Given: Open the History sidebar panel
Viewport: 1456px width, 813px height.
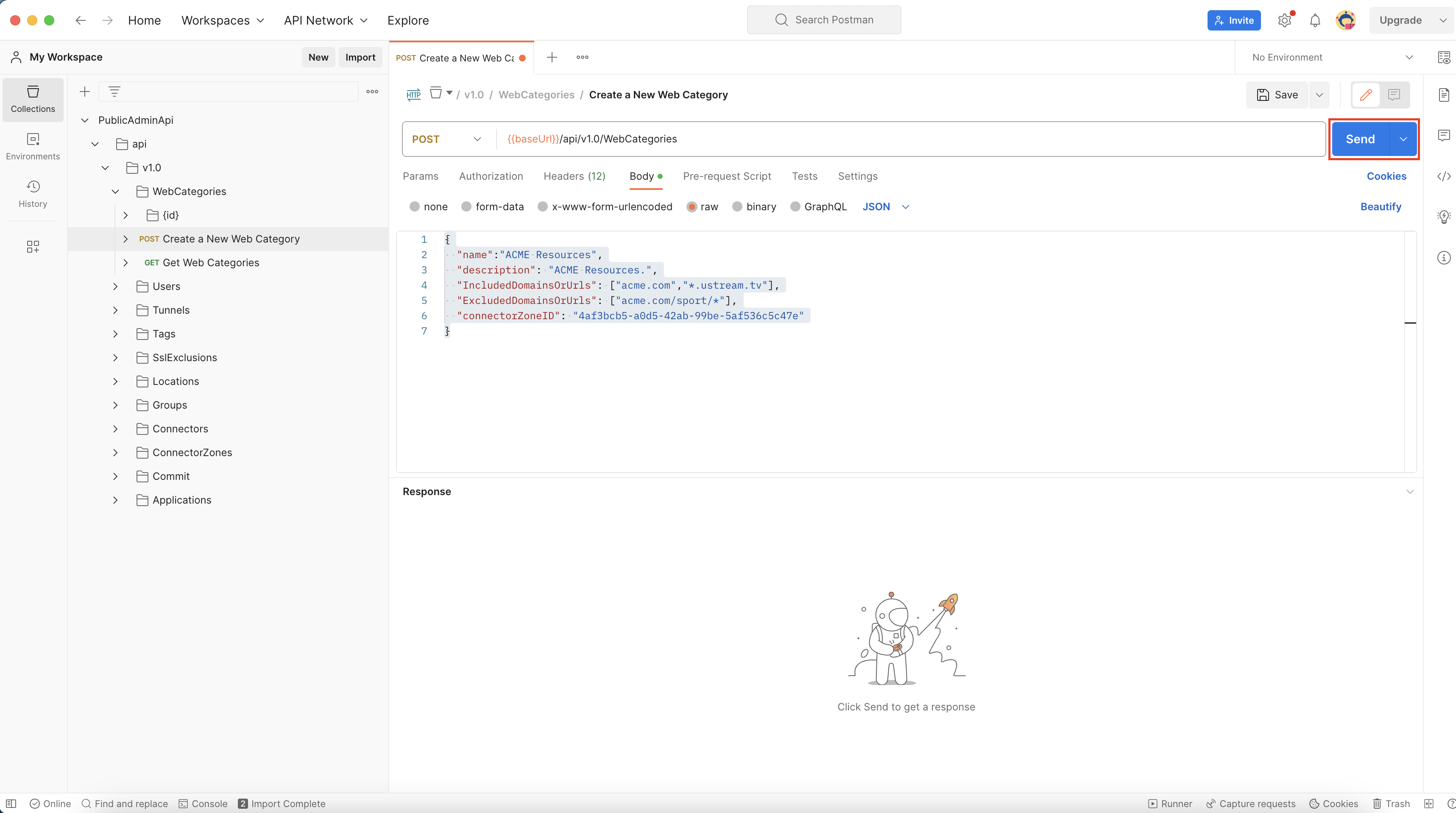Looking at the screenshot, I should point(33,193).
